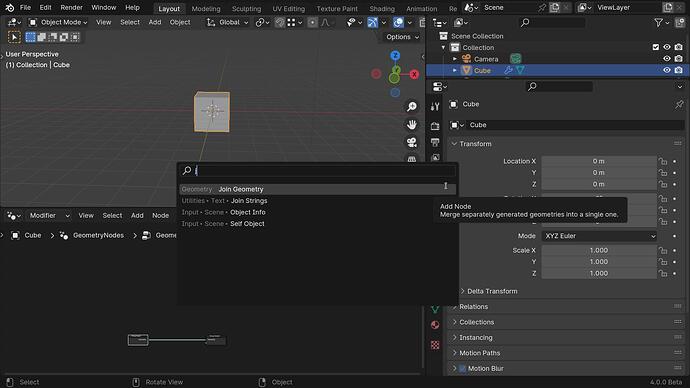This screenshot has height=388, width=690.
Task: Hide the Cube with its eye icon
Action: tap(667, 70)
